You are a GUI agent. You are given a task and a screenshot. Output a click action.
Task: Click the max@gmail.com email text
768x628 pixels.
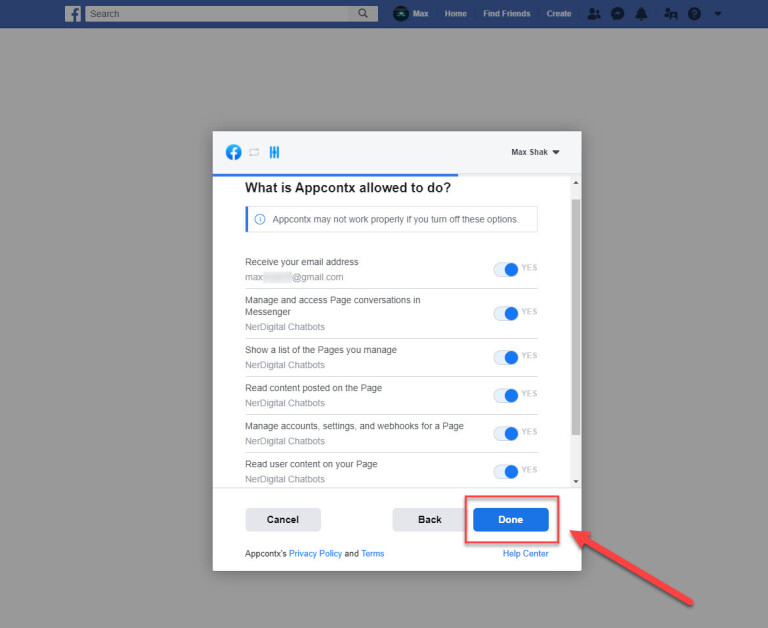tap(294, 277)
